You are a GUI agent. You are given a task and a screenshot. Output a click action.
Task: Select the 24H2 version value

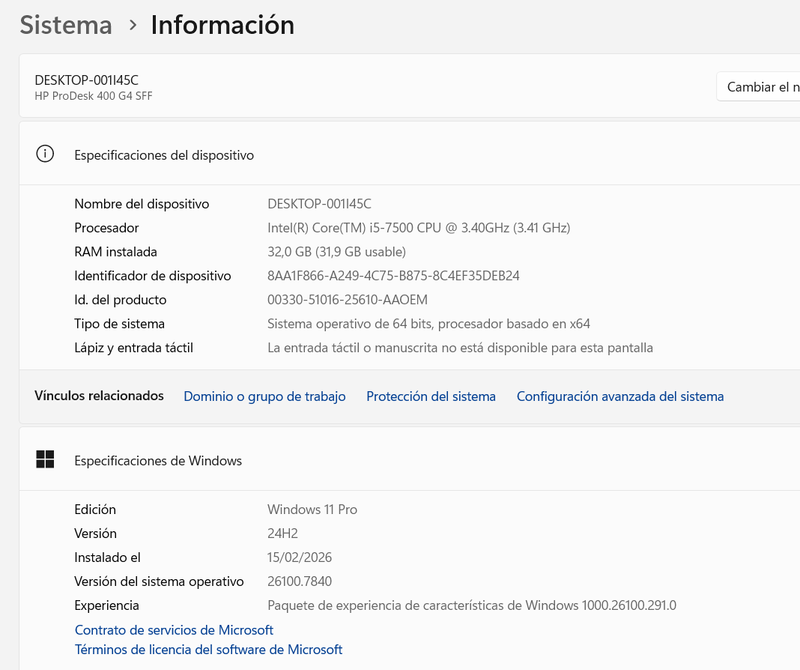click(x=283, y=534)
